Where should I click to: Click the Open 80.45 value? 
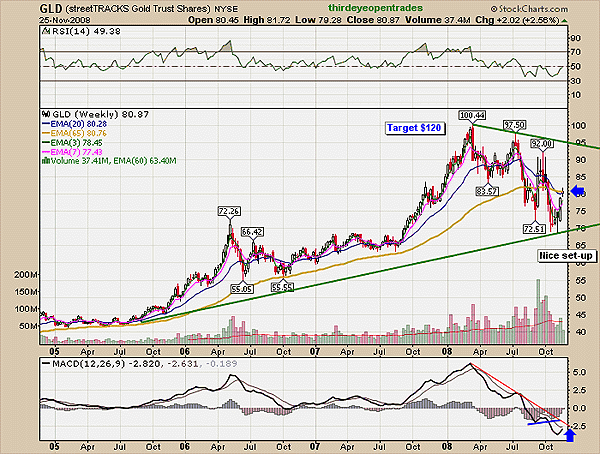click(214, 20)
